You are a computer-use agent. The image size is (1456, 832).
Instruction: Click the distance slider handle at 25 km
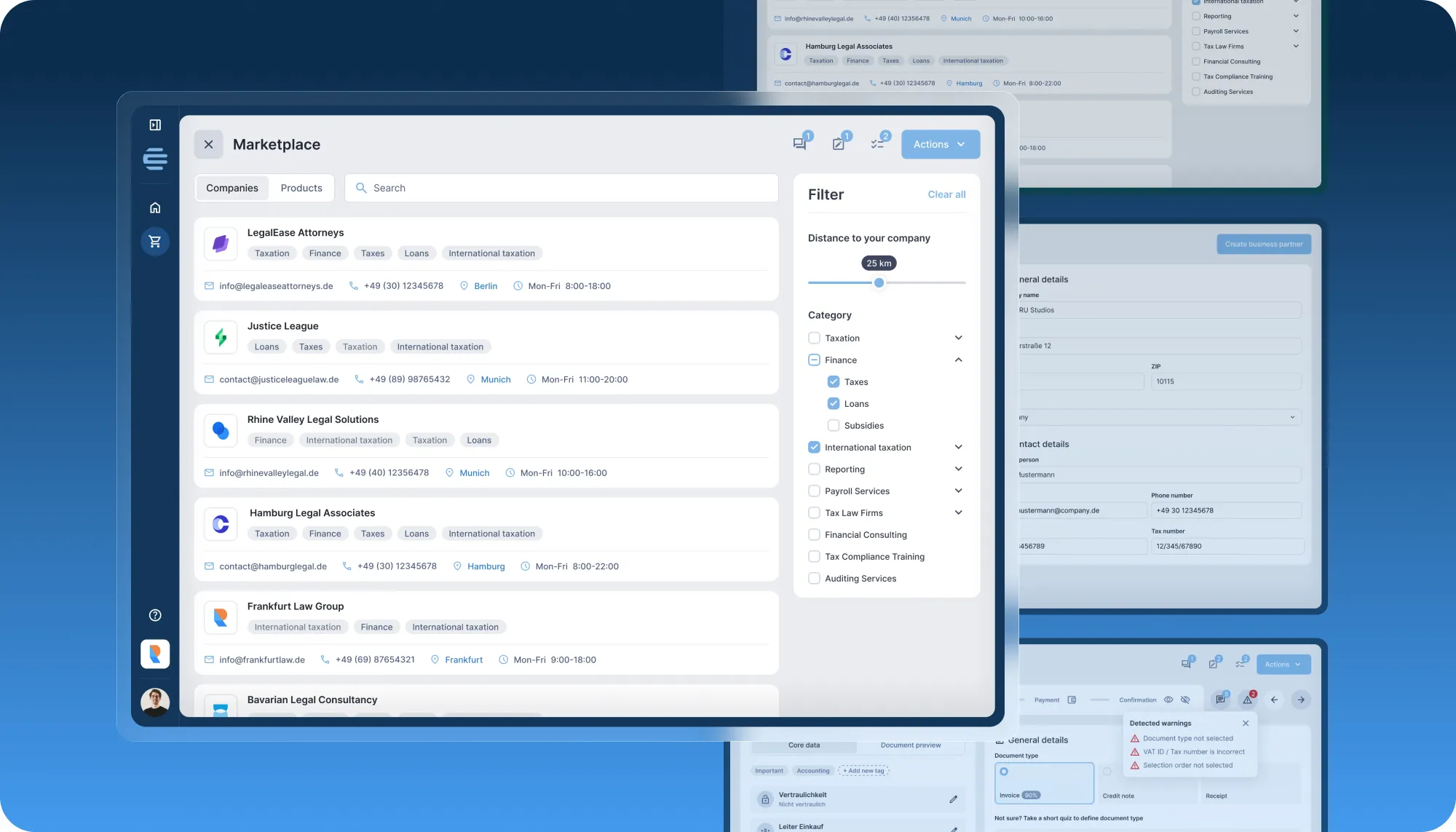pos(879,282)
